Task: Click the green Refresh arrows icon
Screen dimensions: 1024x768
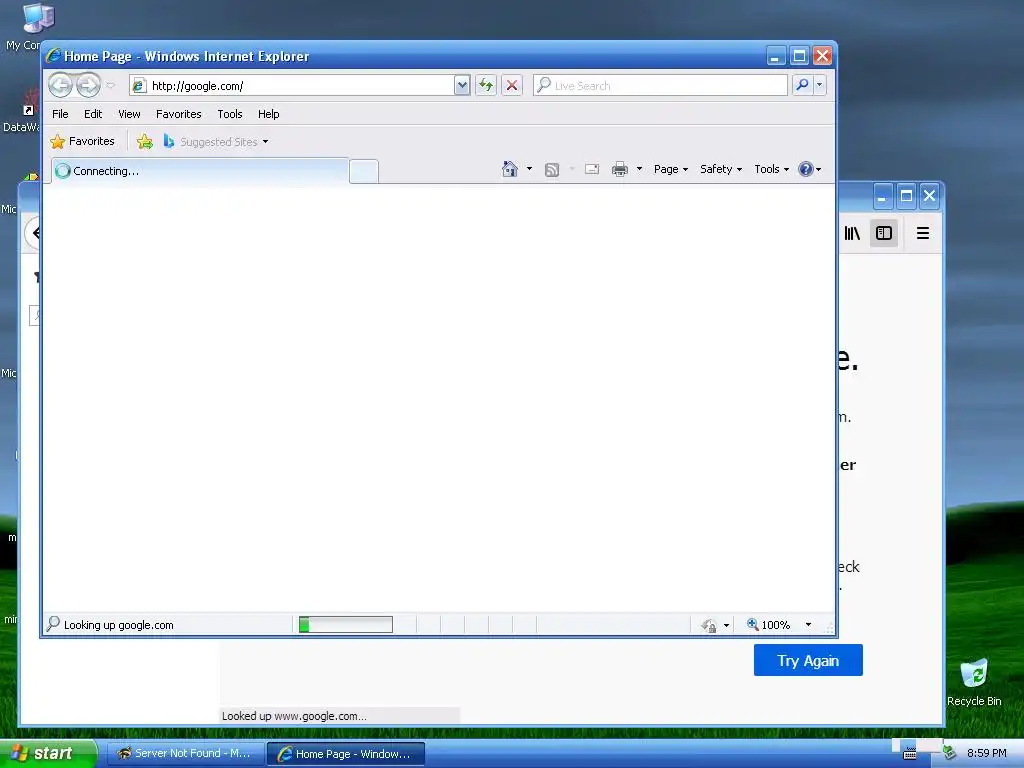Action: (486, 85)
